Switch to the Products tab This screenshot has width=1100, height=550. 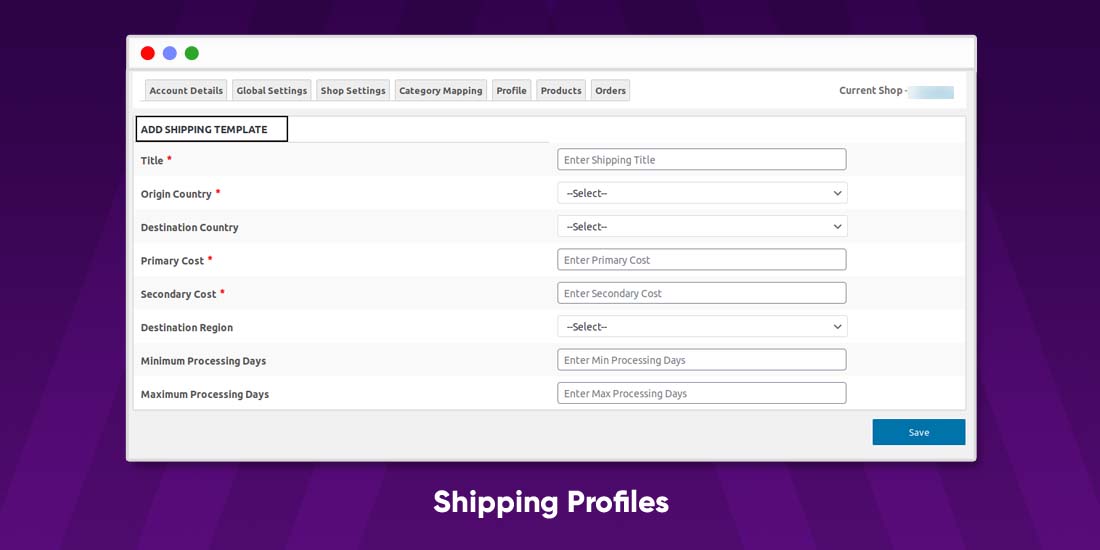pyautogui.click(x=561, y=90)
